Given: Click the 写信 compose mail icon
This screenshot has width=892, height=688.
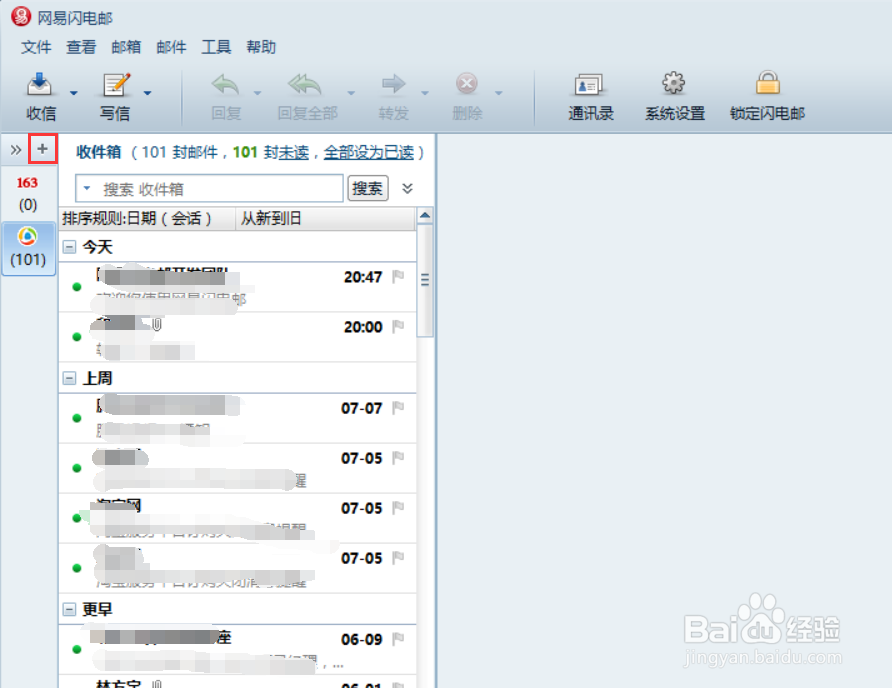Looking at the screenshot, I should [116, 84].
